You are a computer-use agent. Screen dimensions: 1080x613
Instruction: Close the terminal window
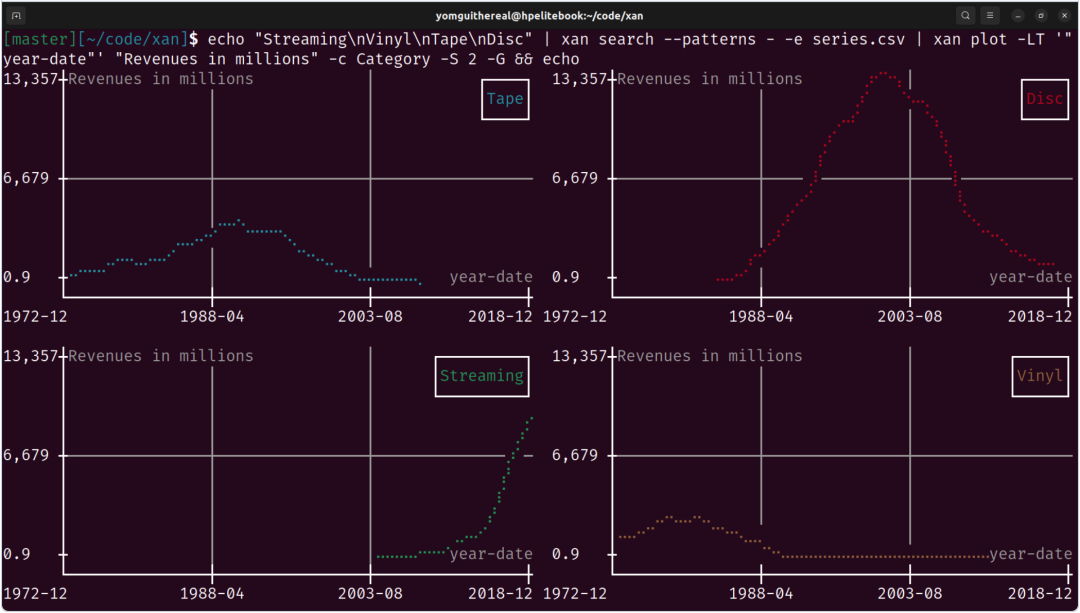(1062, 16)
